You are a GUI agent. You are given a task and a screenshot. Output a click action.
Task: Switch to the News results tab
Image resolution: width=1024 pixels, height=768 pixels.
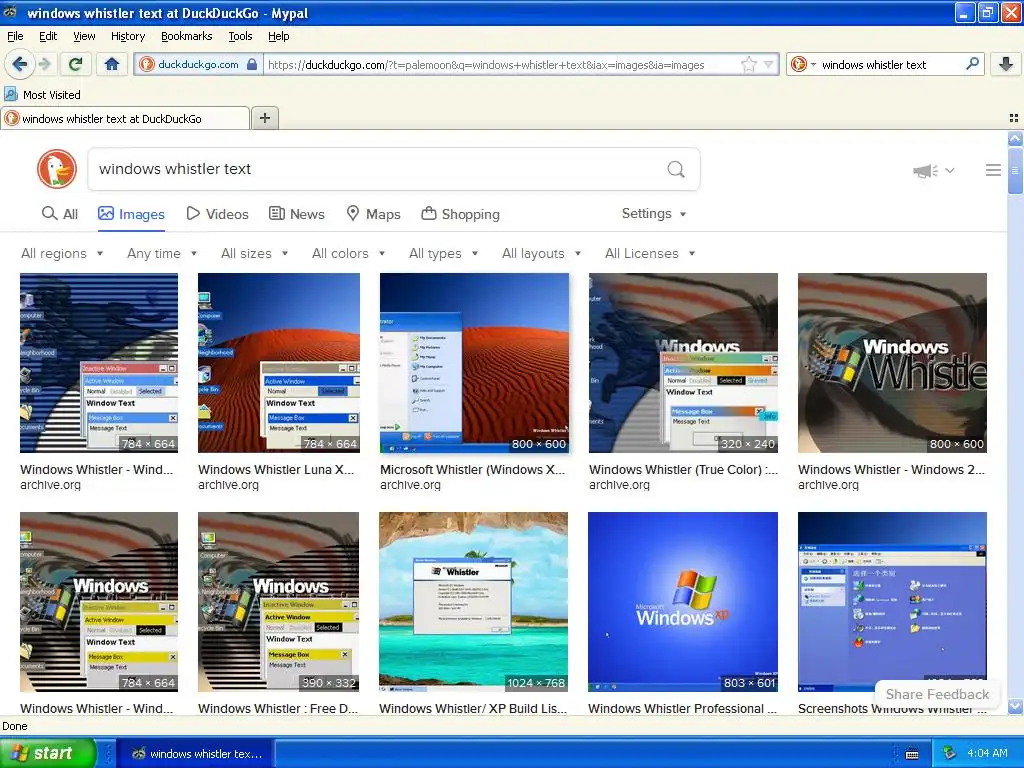point(296,214)
